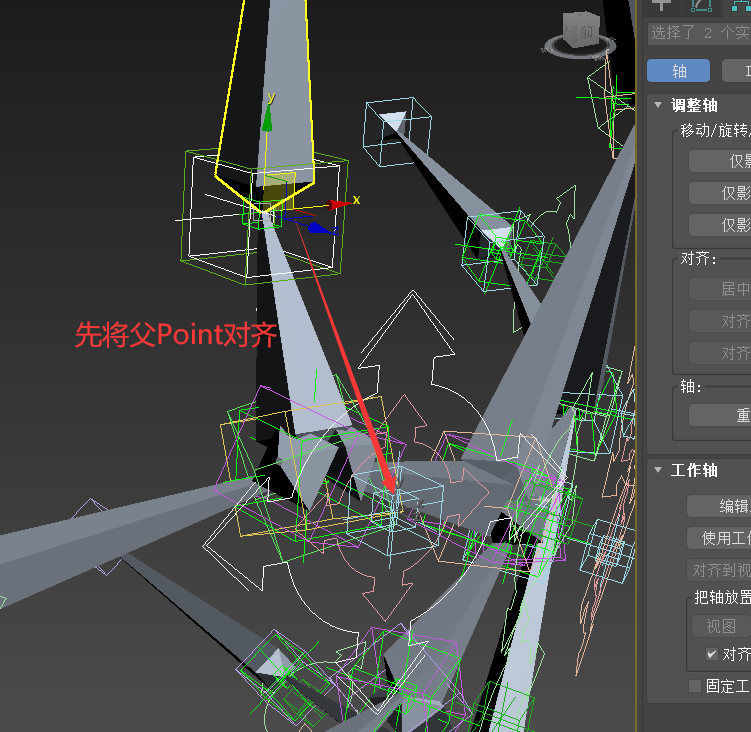Screen dimensions: 751x732
Task: Click second 仅影 button under 移动/旋转
Action: (720, 193)
